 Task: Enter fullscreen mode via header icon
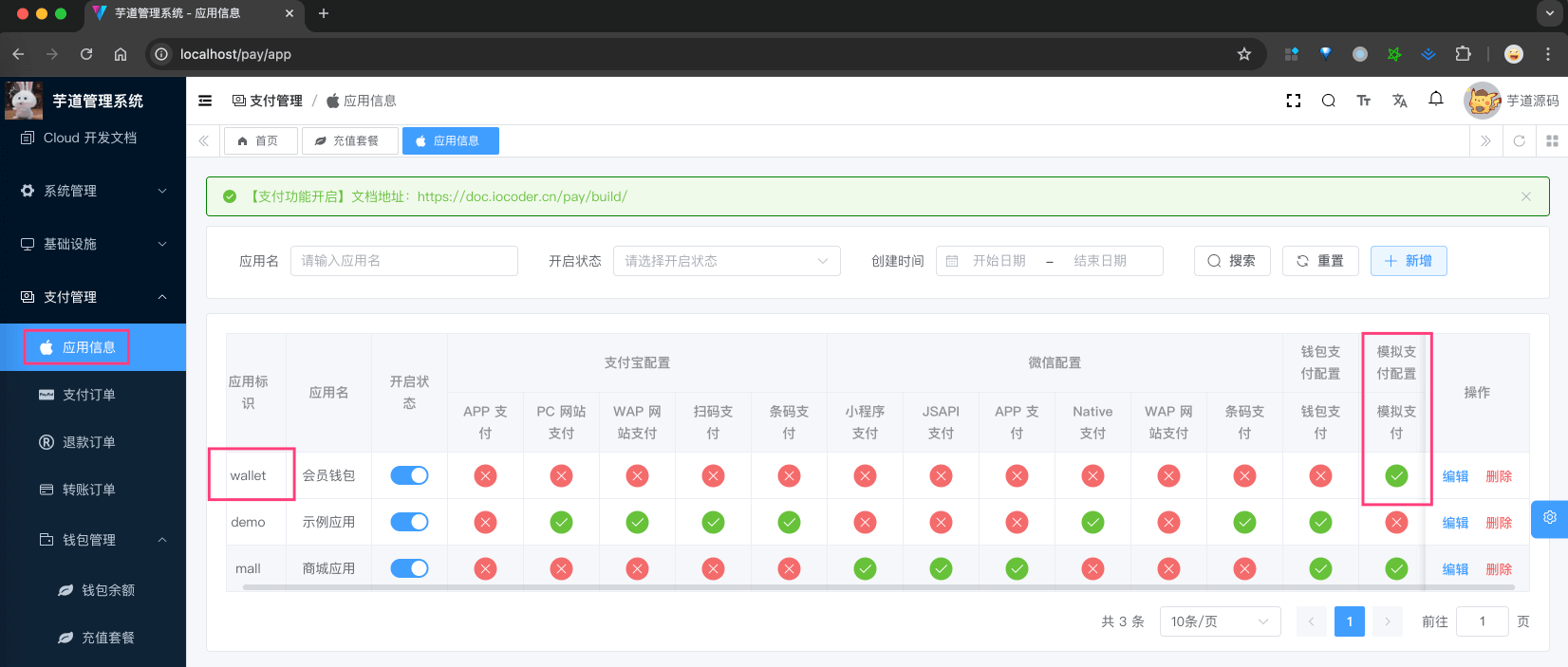pos(1293,101)
